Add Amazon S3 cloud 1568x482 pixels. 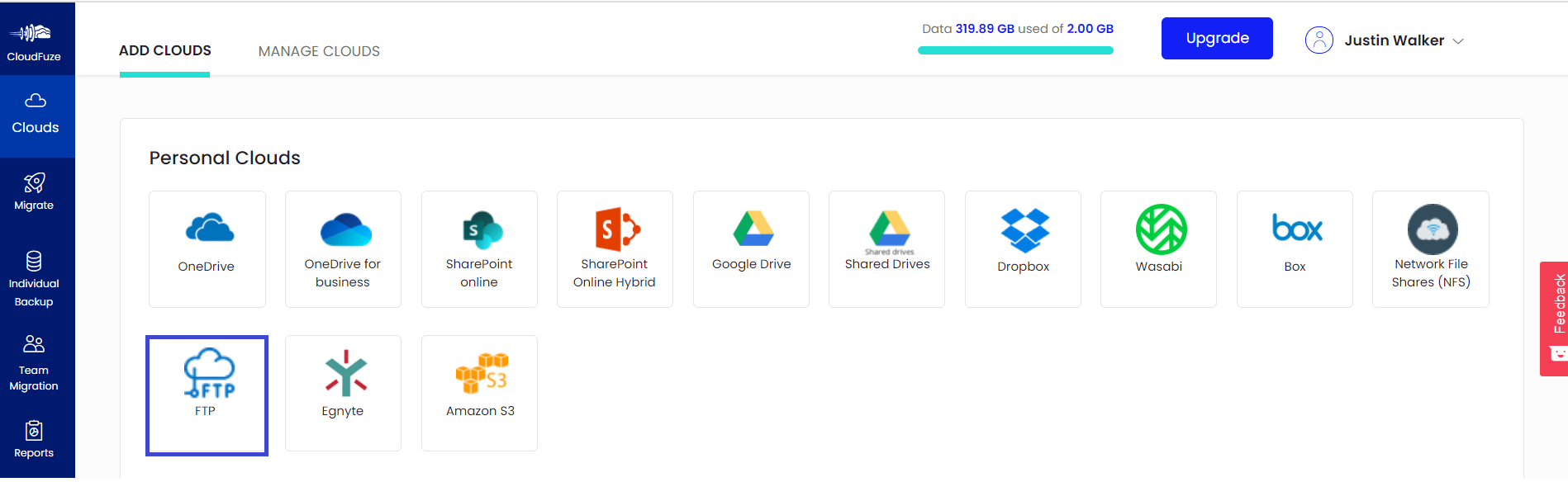coord(479,393)
